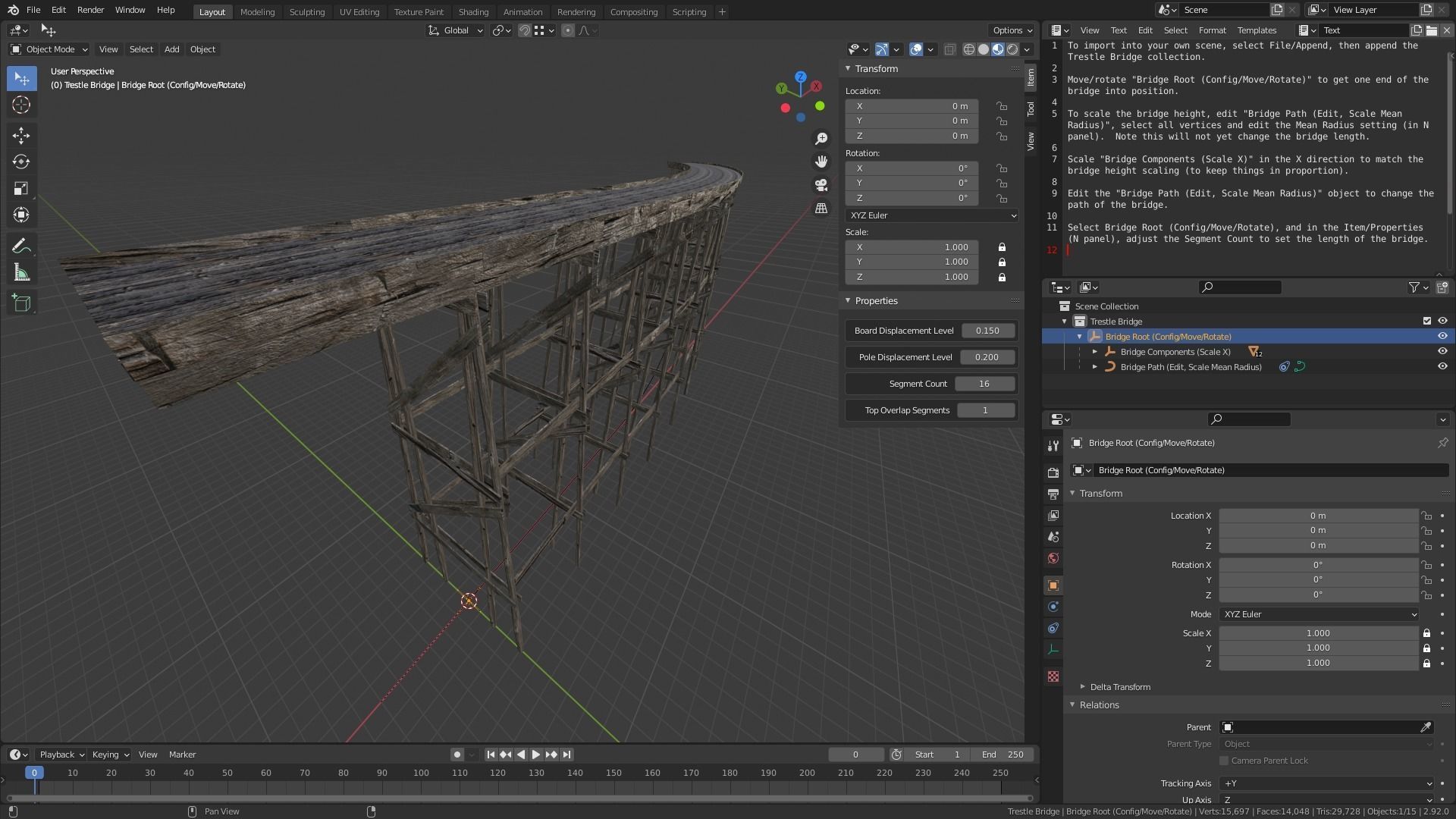Open the Scene properties tab icon
The image size is (1456, 819).
coord(1053,537)
